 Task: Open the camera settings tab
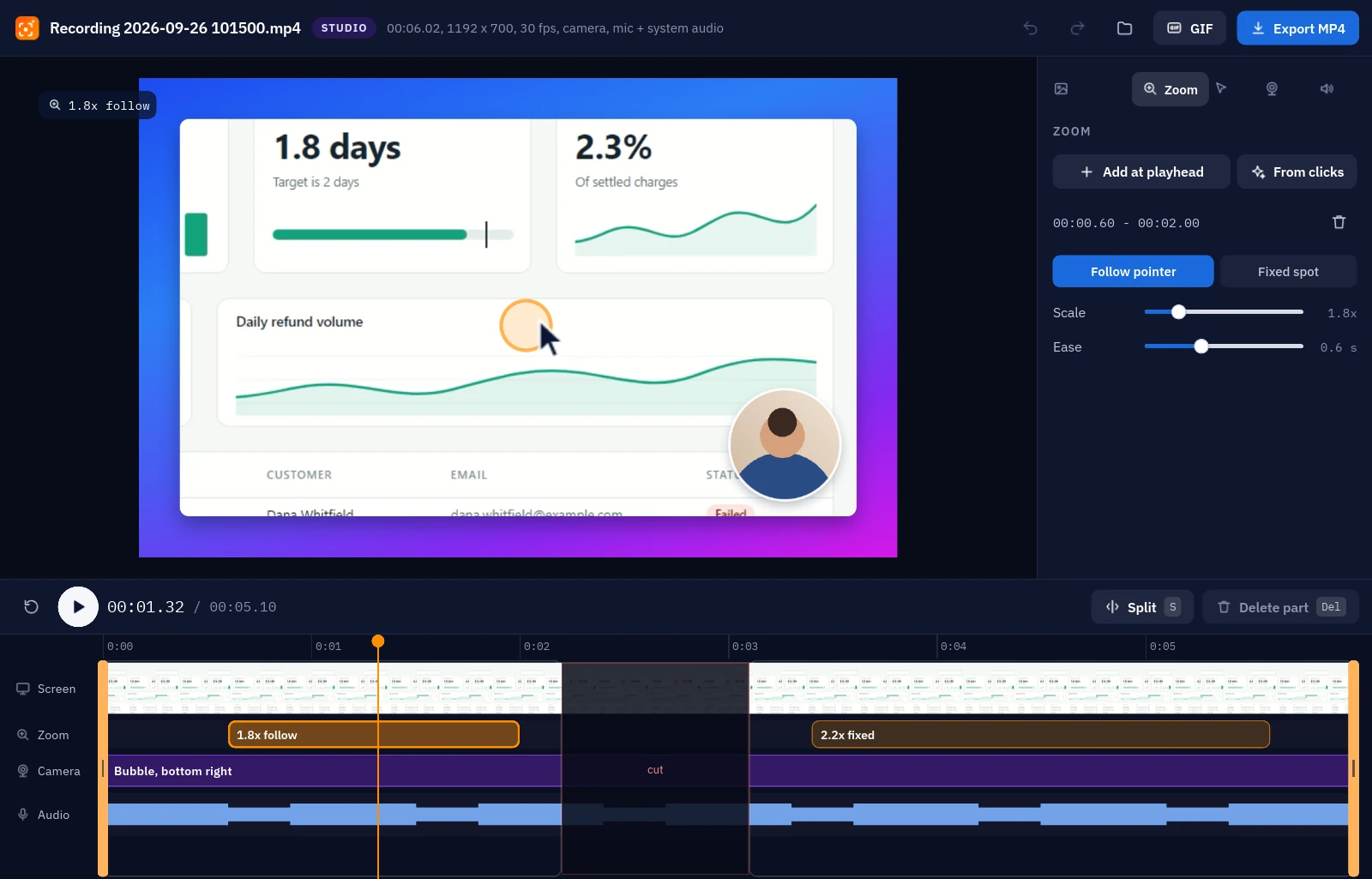1273,89
